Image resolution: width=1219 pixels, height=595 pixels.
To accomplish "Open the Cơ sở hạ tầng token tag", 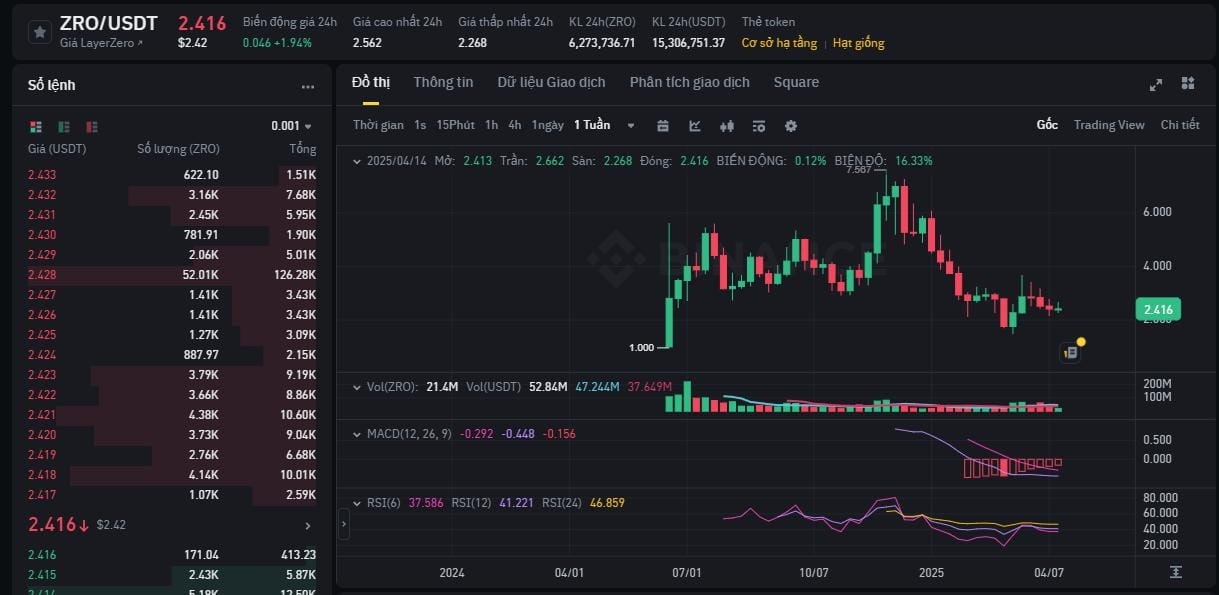I will 779,43.
